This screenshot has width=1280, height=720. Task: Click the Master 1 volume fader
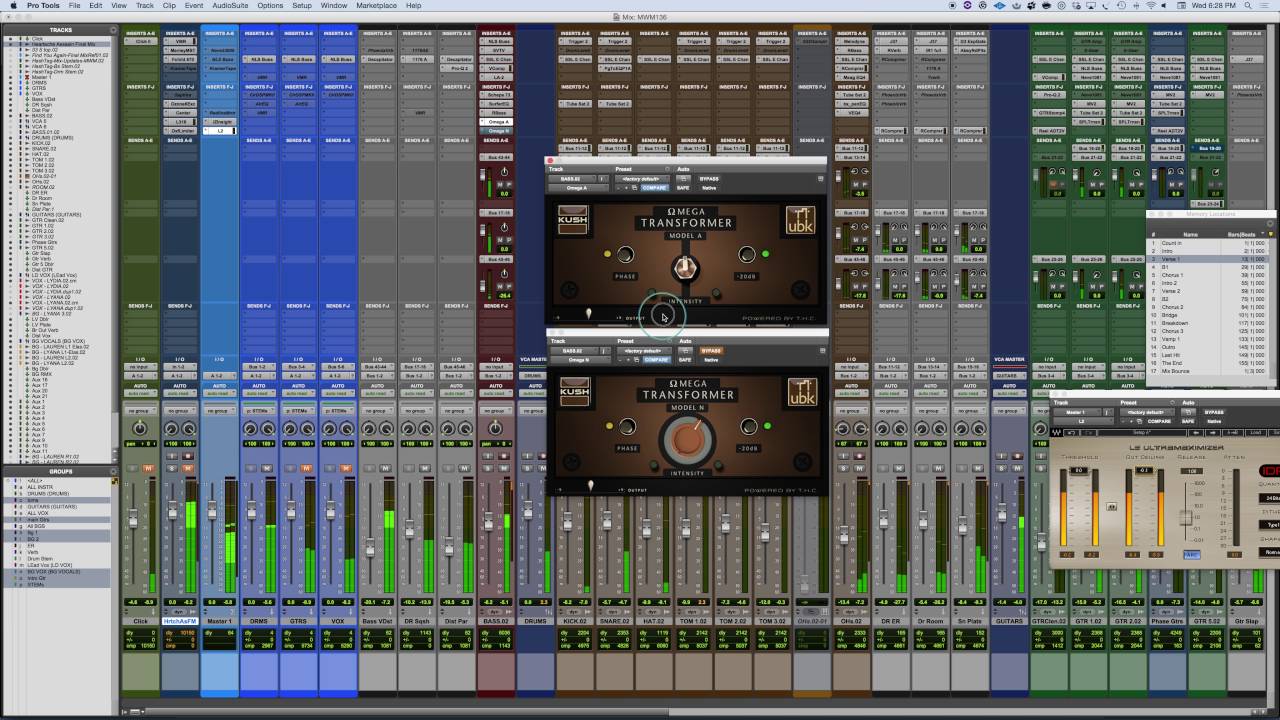click(x=212, y=510)
